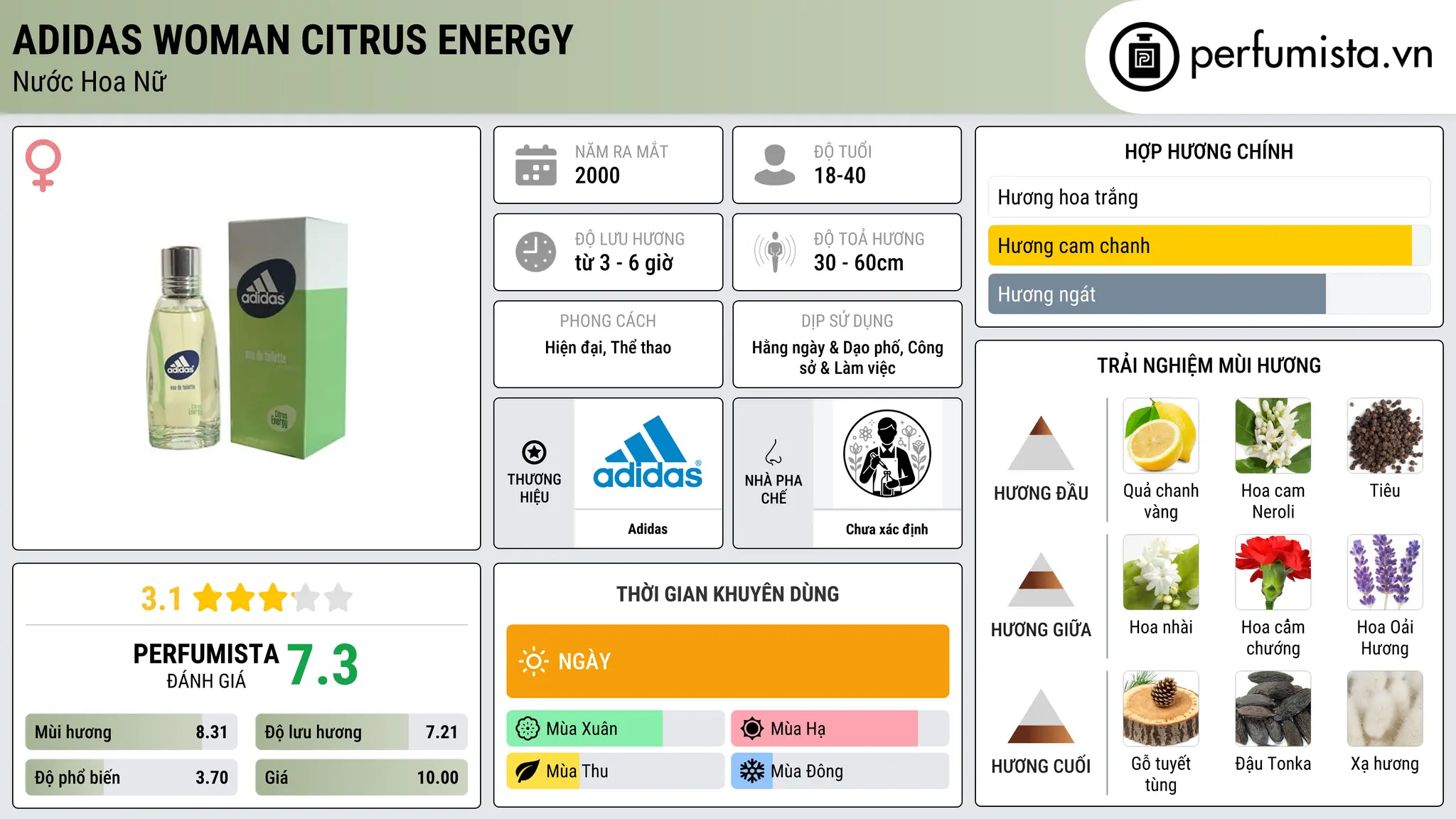
Task: Click the title Adidas Woman Citrus Energy
Action: pyautogui.click(x=293, y=40)
